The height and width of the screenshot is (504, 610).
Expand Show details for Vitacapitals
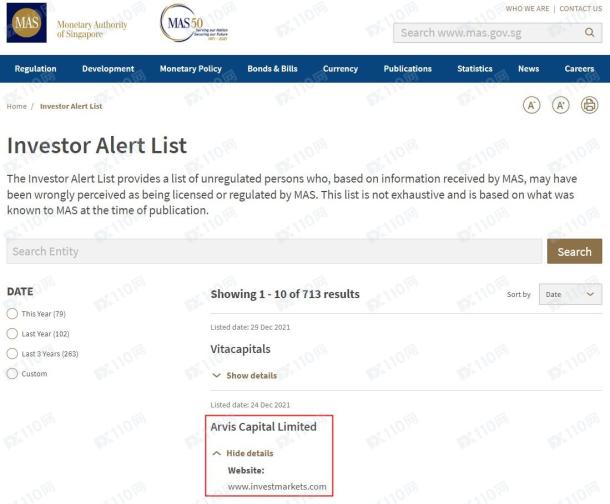[x=245, y=376]
